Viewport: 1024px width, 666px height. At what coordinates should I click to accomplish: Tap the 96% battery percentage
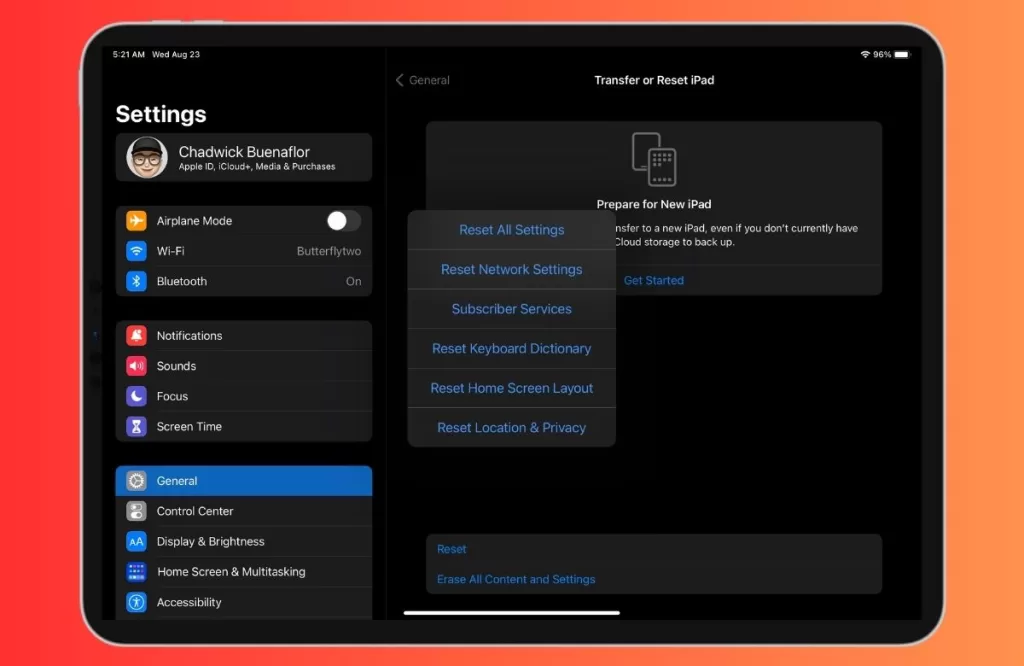click(x=882, y=54)
